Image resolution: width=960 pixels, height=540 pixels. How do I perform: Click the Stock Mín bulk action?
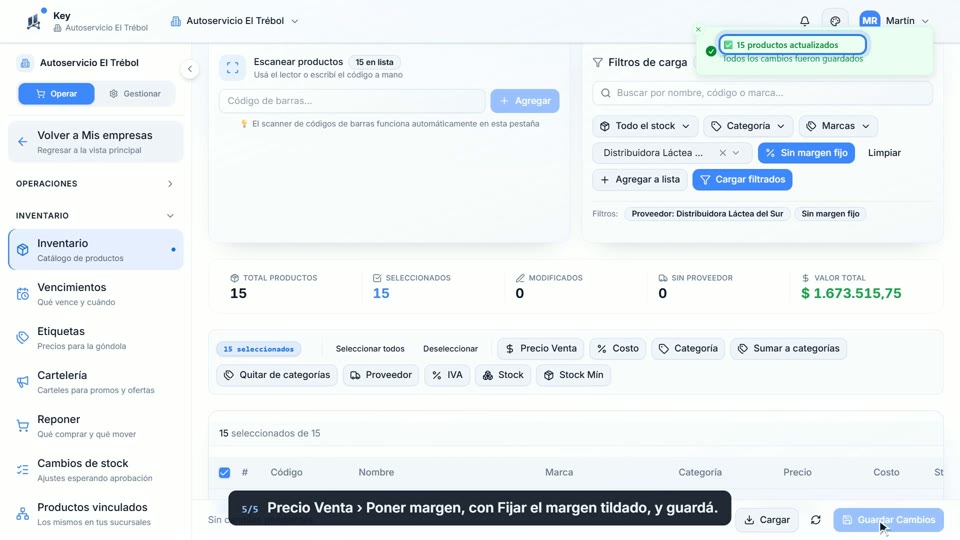pos(574,375)
